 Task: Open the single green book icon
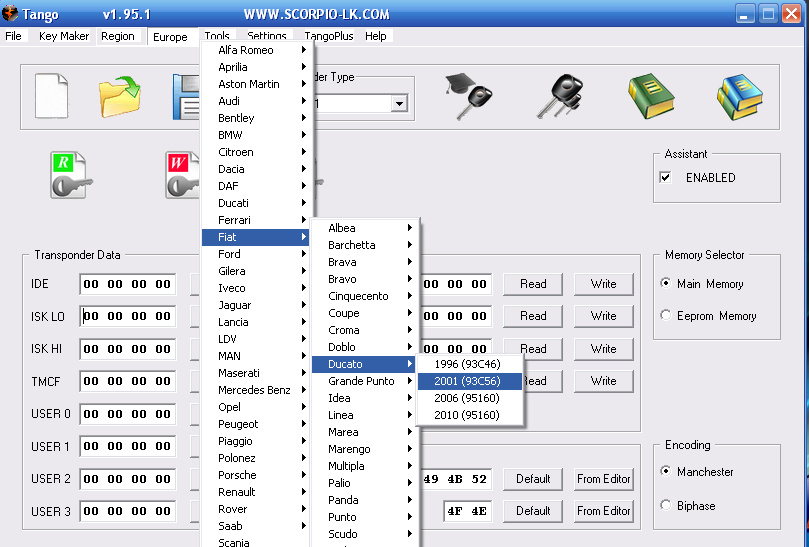tap(651, 96)
